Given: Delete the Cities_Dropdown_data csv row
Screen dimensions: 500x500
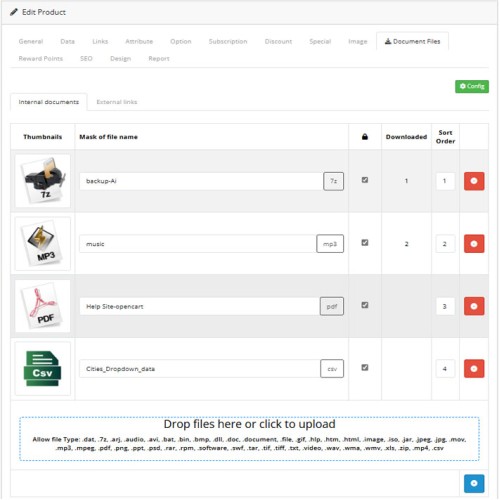Looking at the screenshot, I should (474, 368).
